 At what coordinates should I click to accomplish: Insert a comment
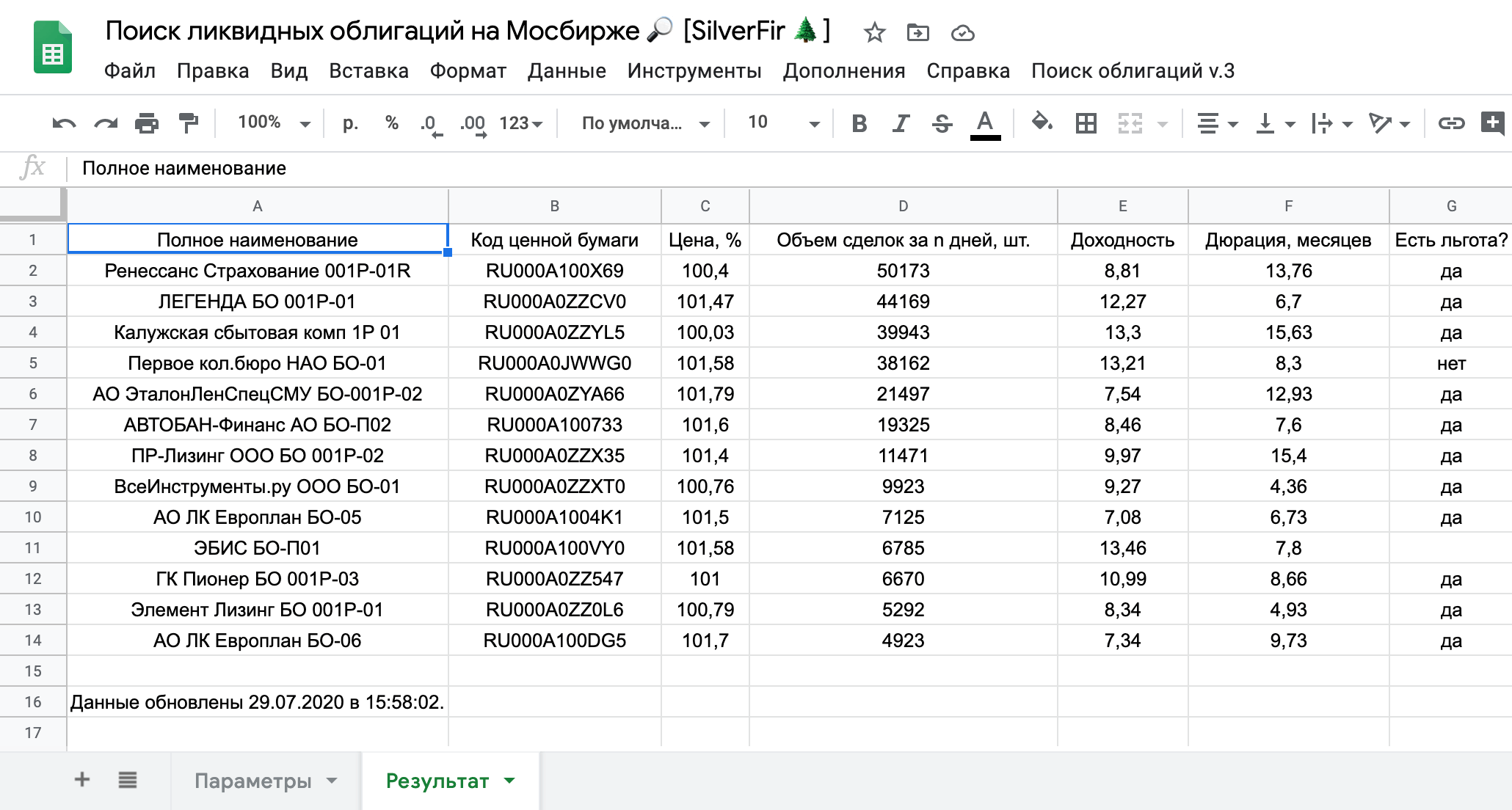point(1493,123)
